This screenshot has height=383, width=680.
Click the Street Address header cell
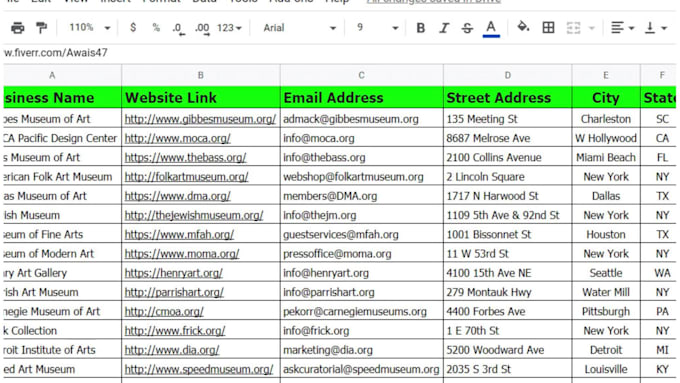(x=507, y=98)
